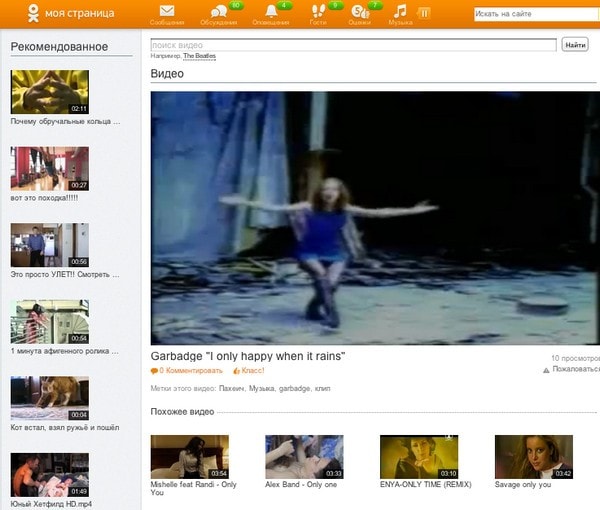Open the Оценки ratings icon
600x510 pixels.
(x=360, y=11)
